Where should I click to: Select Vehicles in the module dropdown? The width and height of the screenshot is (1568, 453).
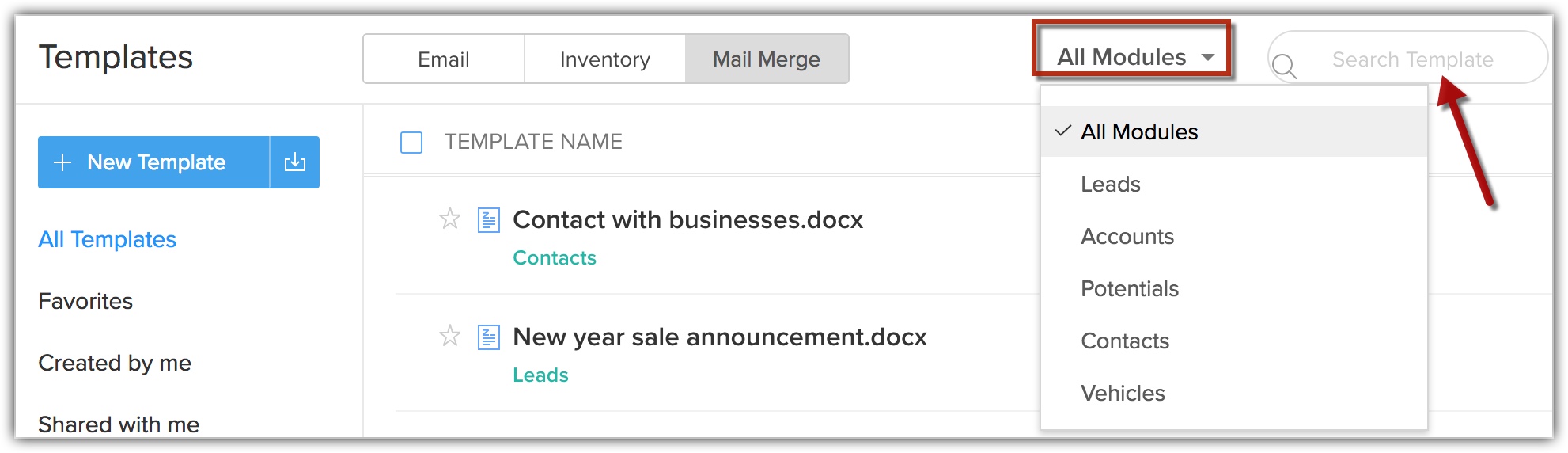point(1123,394)
